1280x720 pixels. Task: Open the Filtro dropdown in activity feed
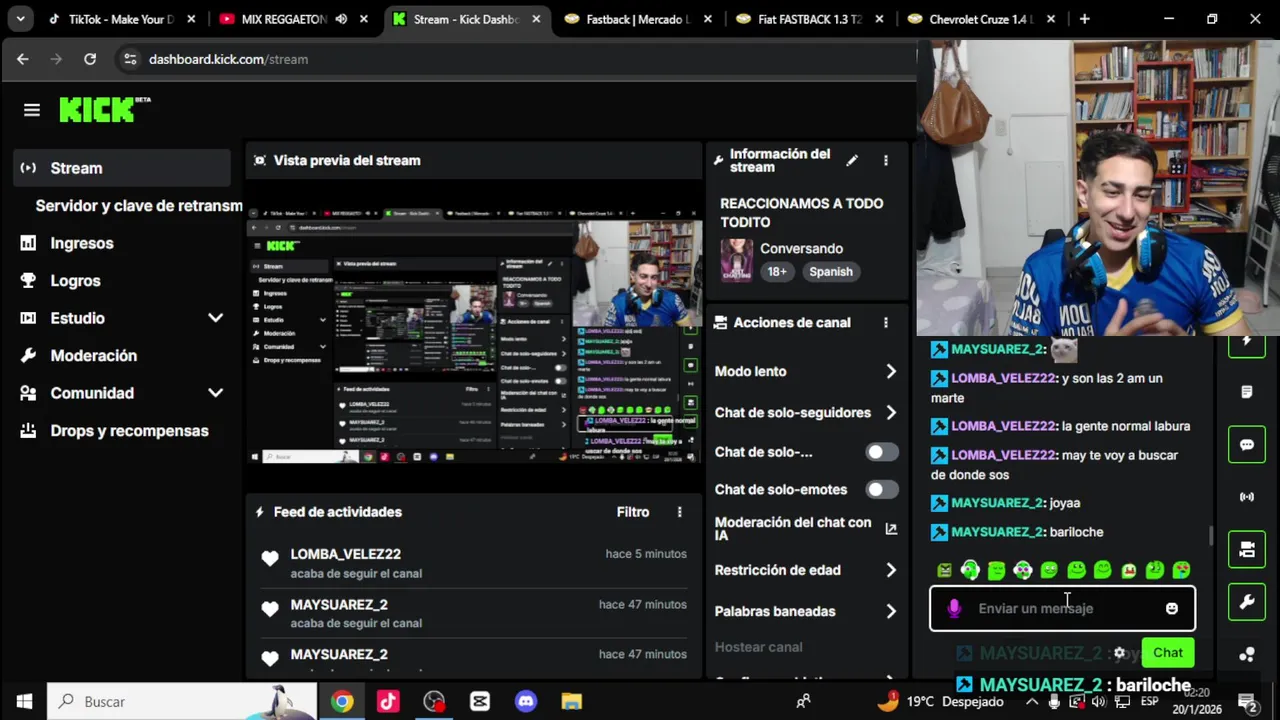633,512
